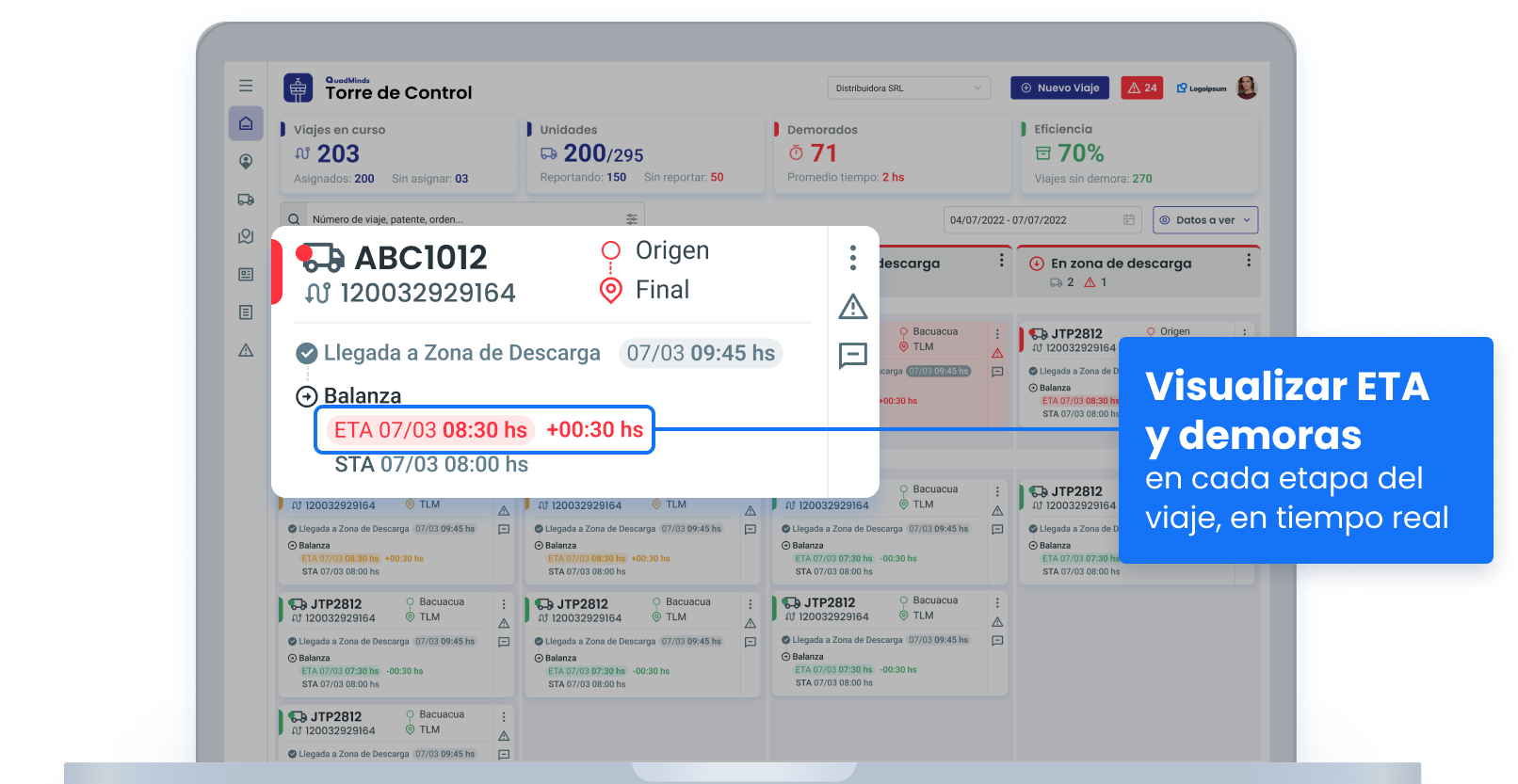1518x784 pixels.
Task: Open the date range picker 04/07/2022 - 07/07/2022
Action: pyautogui.click(x=1042, y=220)
